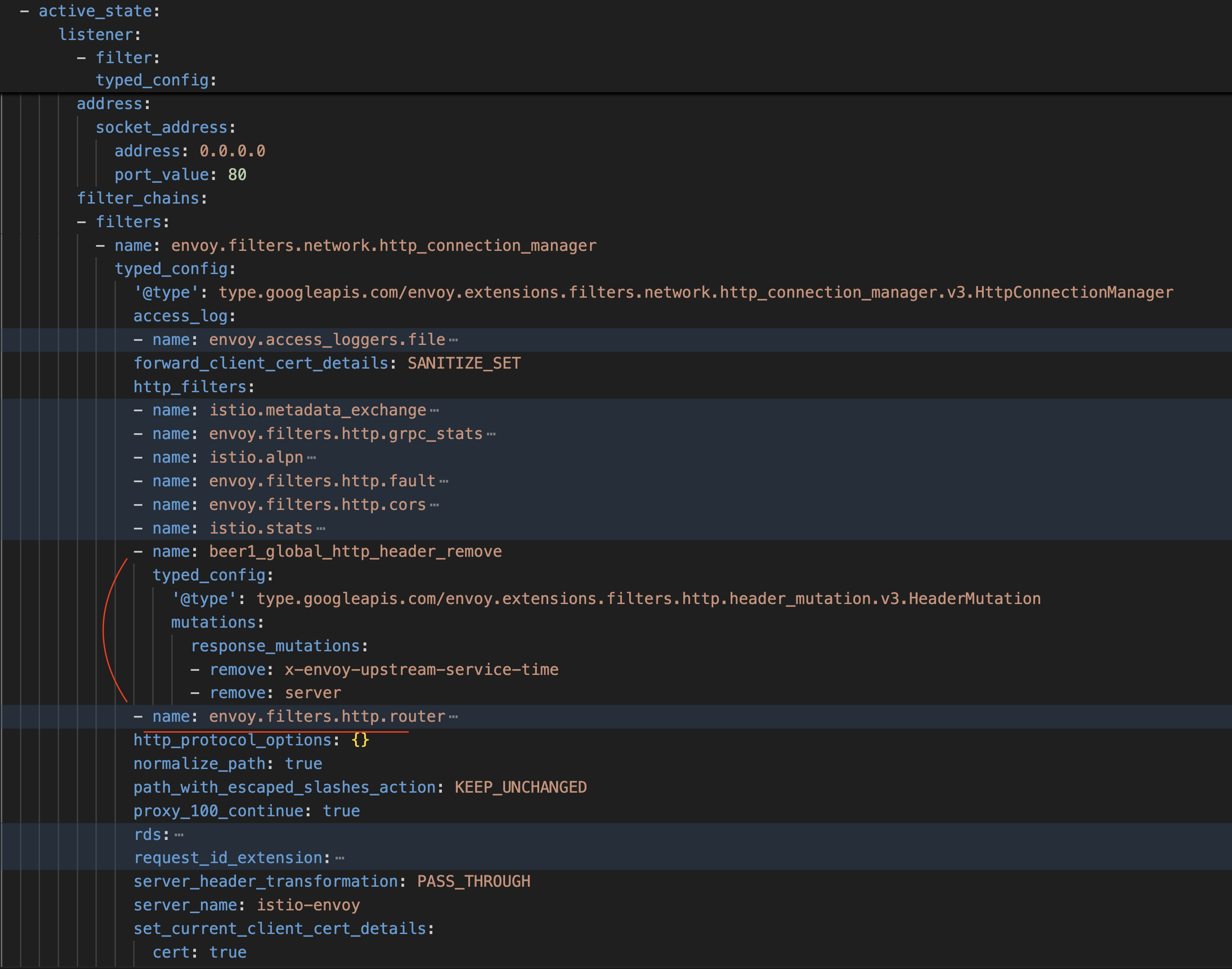Image resolution: width=1232 pixels, height=969 pixels.
Task: Expand folded istio.alpn ellipsis
Action: click(x=311, y=458)
